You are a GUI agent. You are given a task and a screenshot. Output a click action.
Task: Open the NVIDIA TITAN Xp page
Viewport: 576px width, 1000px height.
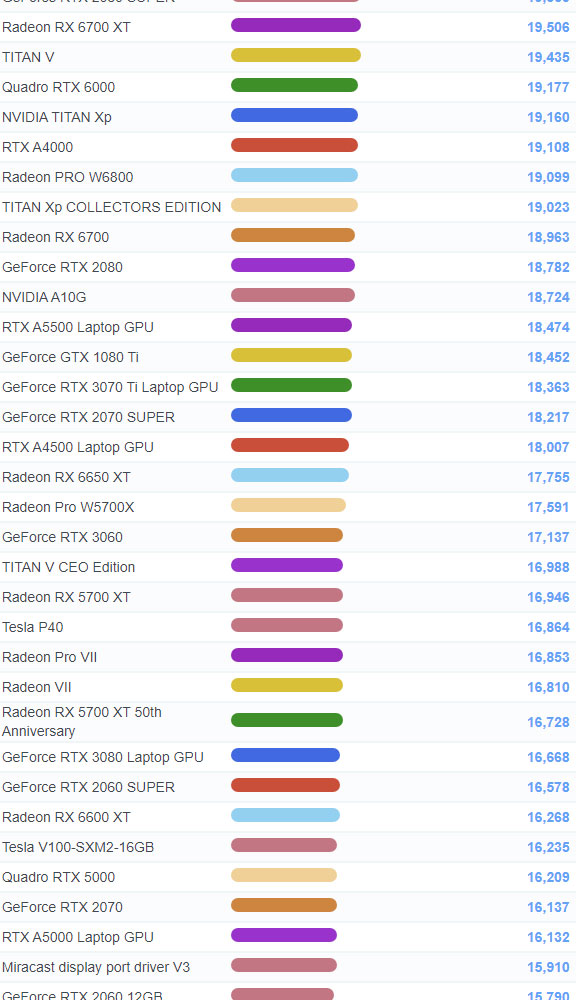57,117
